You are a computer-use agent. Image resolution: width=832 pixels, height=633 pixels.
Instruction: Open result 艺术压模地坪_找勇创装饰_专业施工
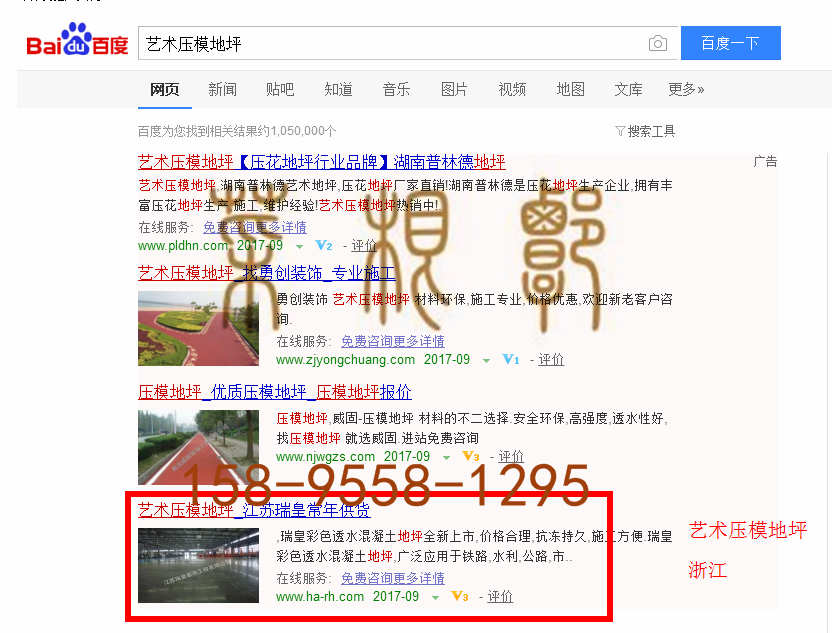click(267, 273)
